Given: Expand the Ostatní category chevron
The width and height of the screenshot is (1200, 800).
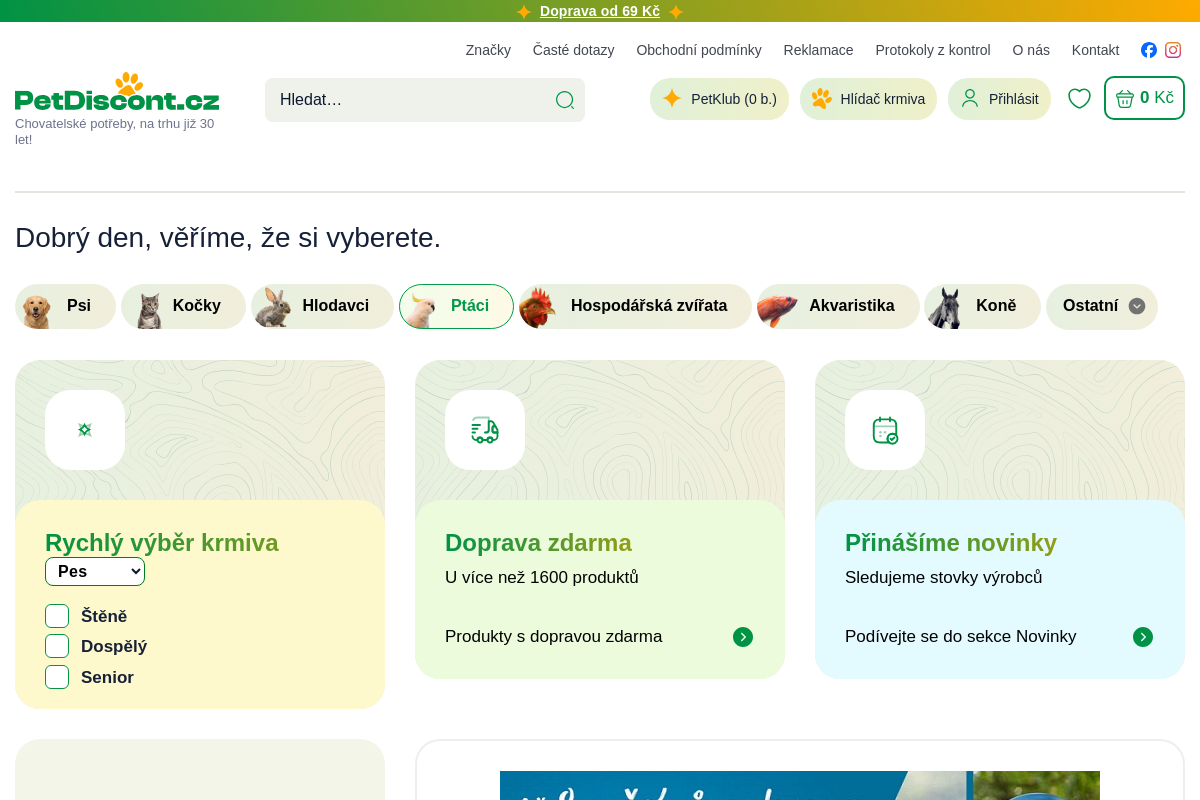Looking at the screenshot, I should coord(1137,306).
